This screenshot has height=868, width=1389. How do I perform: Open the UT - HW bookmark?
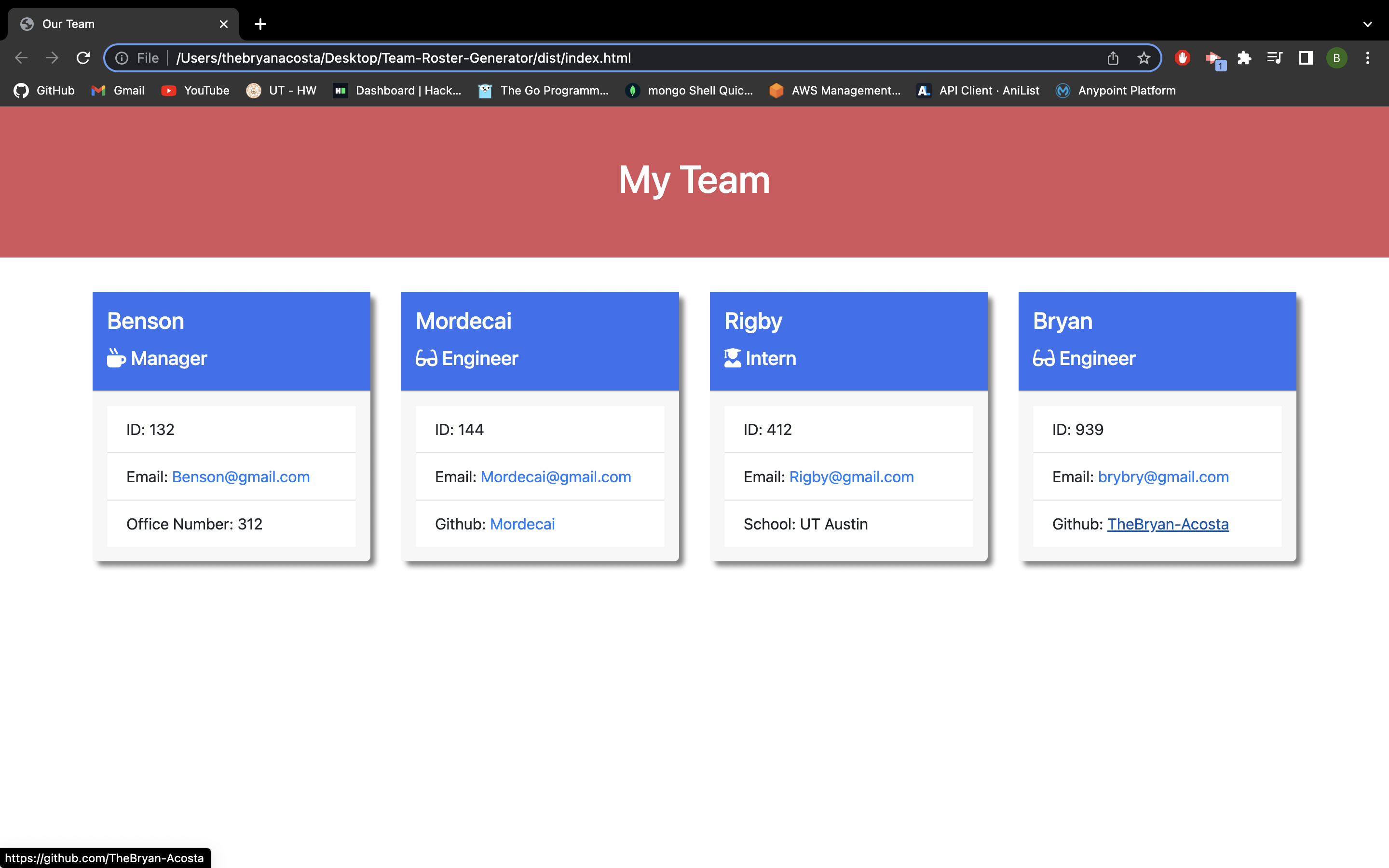(281, 90)
